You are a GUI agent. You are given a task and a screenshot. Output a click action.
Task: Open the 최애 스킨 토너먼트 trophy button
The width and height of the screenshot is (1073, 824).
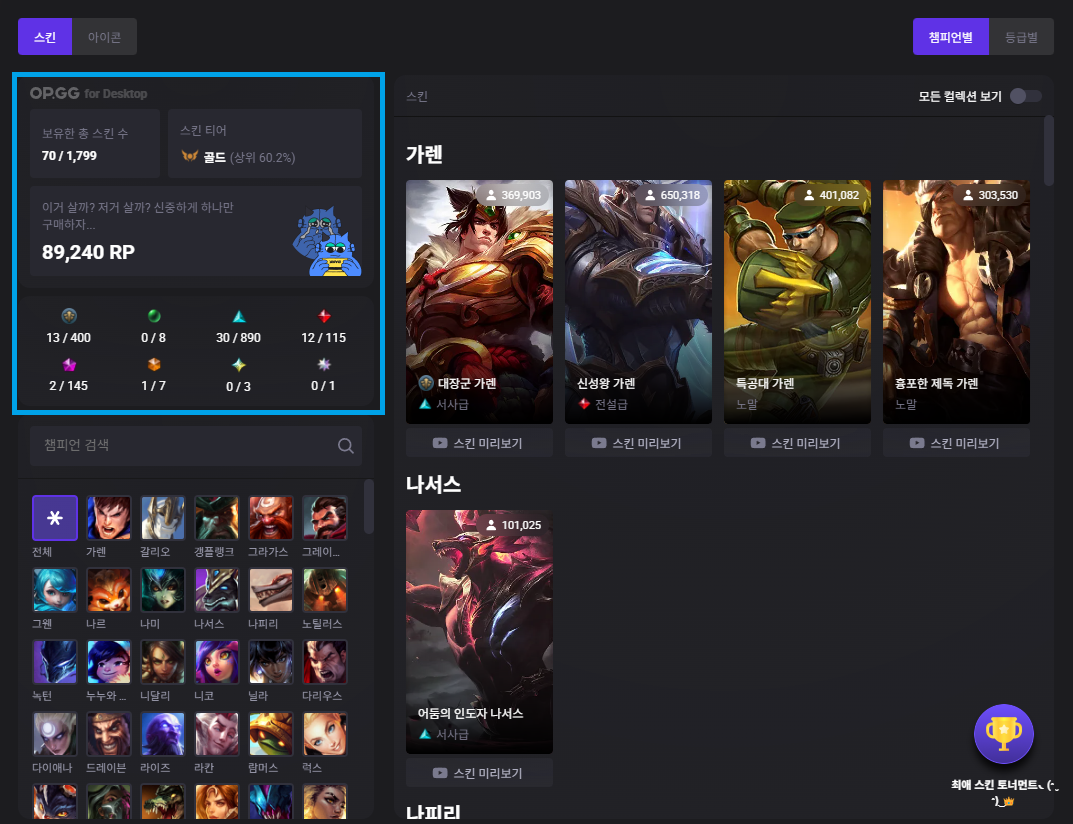pyautogui.click(x=1003, y=734)
